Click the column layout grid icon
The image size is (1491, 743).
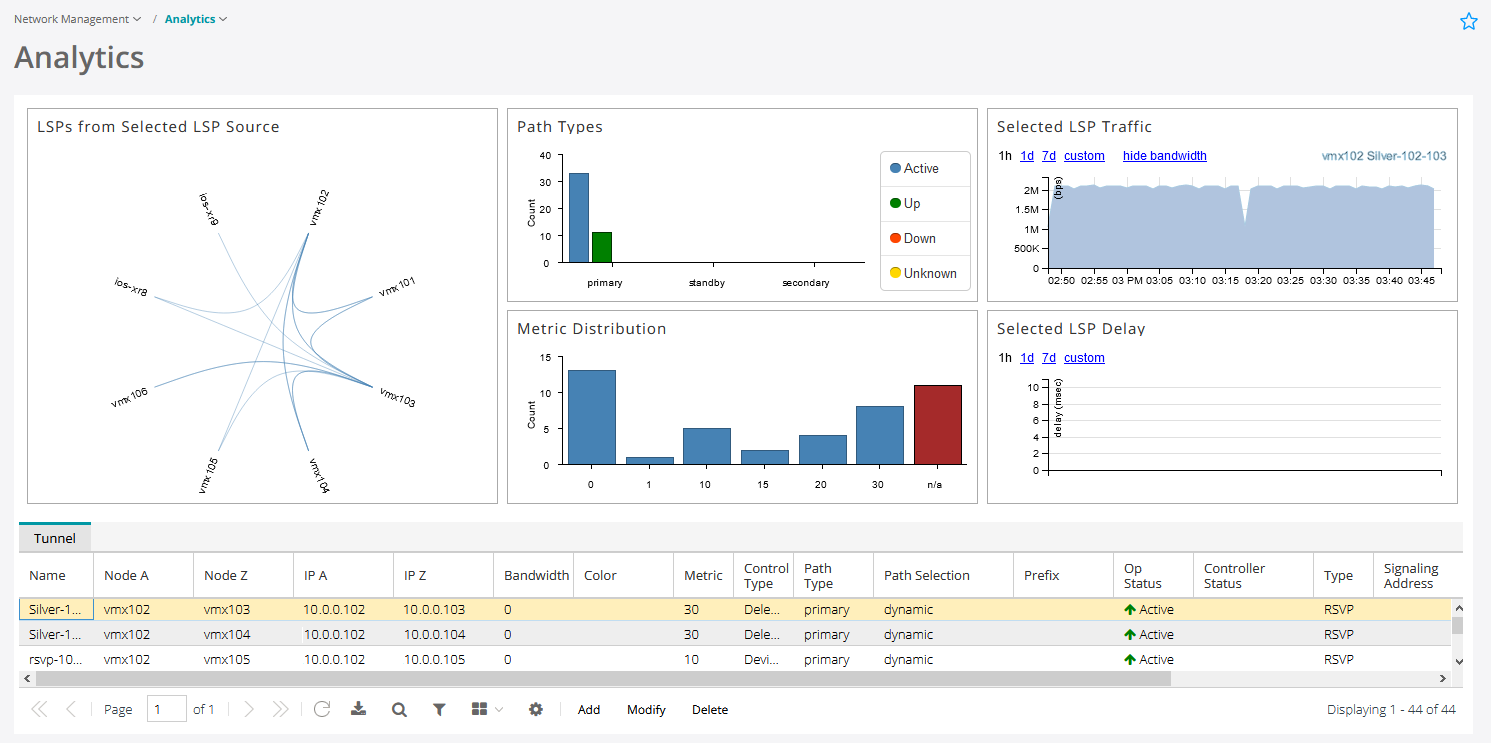click(x=479, y=709)
